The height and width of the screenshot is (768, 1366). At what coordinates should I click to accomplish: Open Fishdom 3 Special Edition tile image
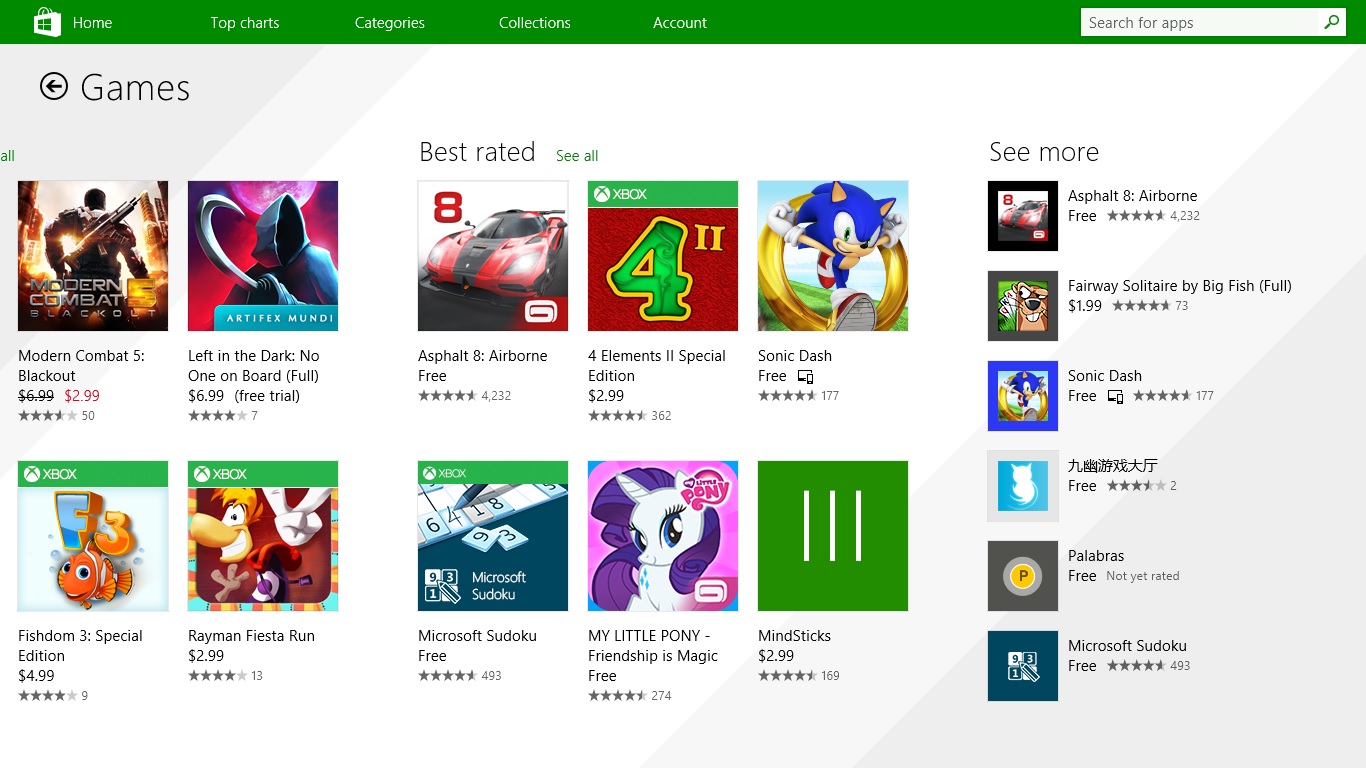[93, 536]
